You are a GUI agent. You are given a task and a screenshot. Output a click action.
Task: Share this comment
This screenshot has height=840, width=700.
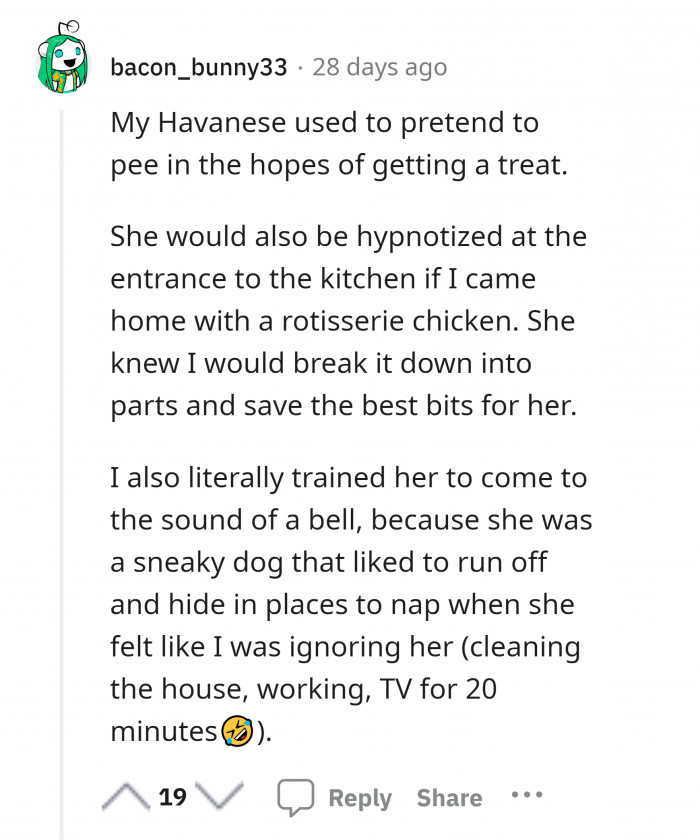pos(449,798)
